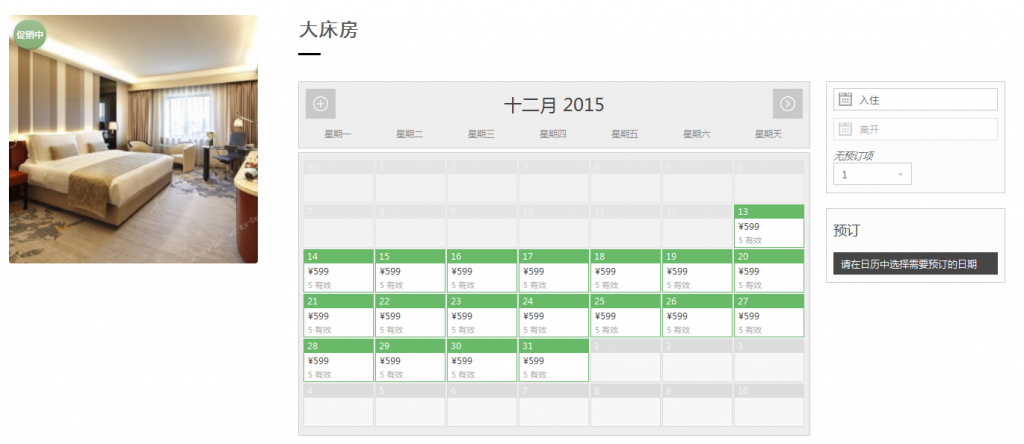Click the 促销中 promotion badge

pyautogui.click(x=30, y=33)
